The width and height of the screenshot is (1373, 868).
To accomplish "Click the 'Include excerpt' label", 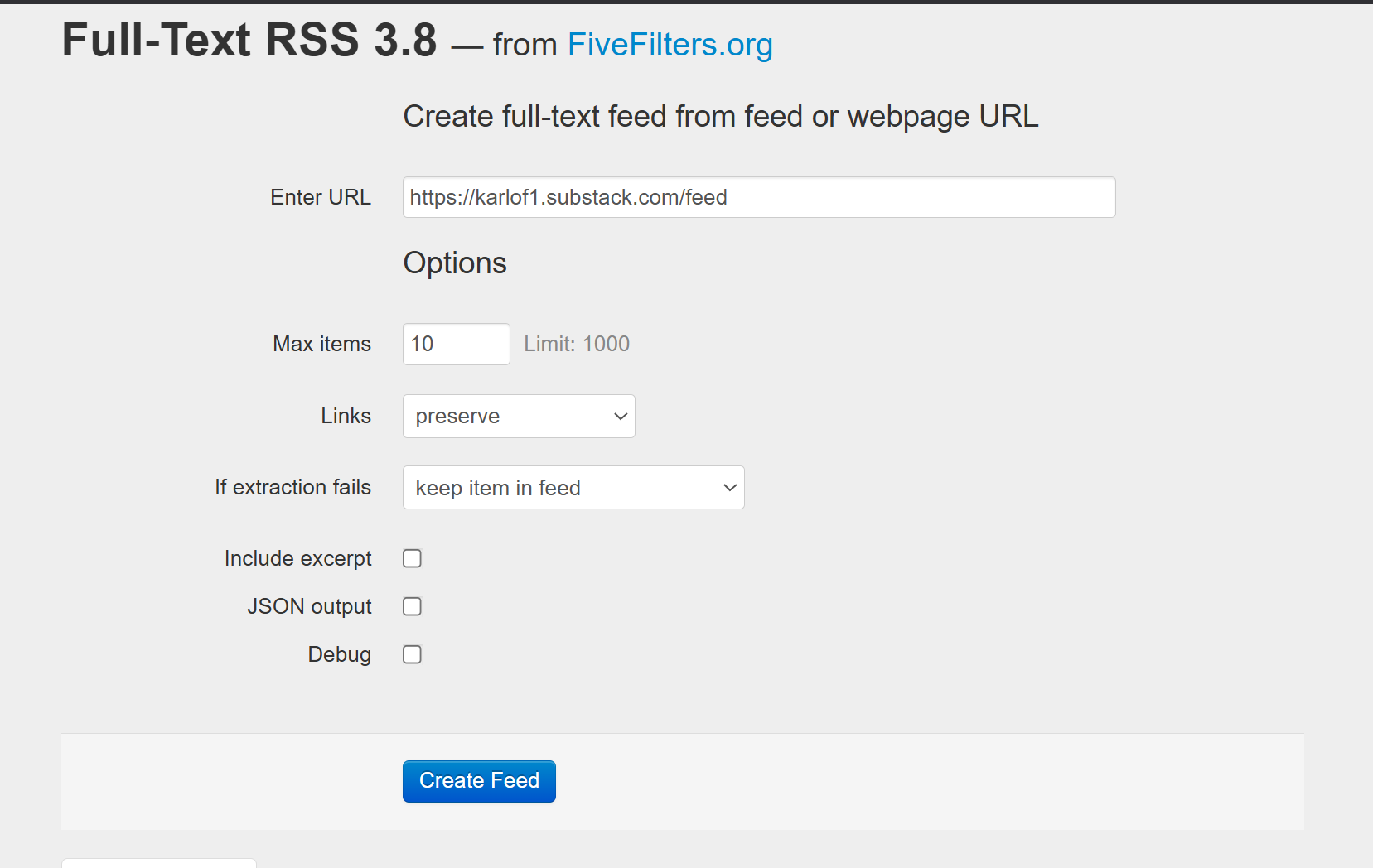I will click(x=298, y=558).
